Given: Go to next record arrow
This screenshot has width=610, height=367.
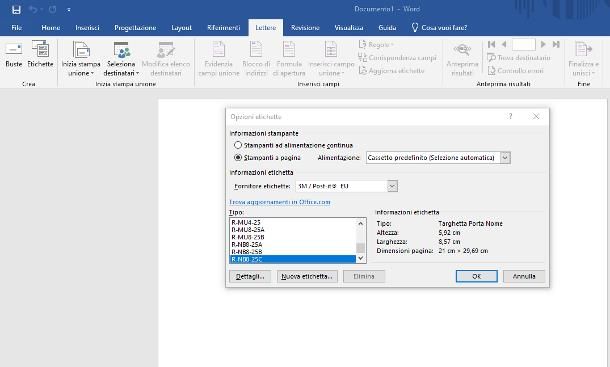Looking at the screenshot, I should (x=543, y=44).
